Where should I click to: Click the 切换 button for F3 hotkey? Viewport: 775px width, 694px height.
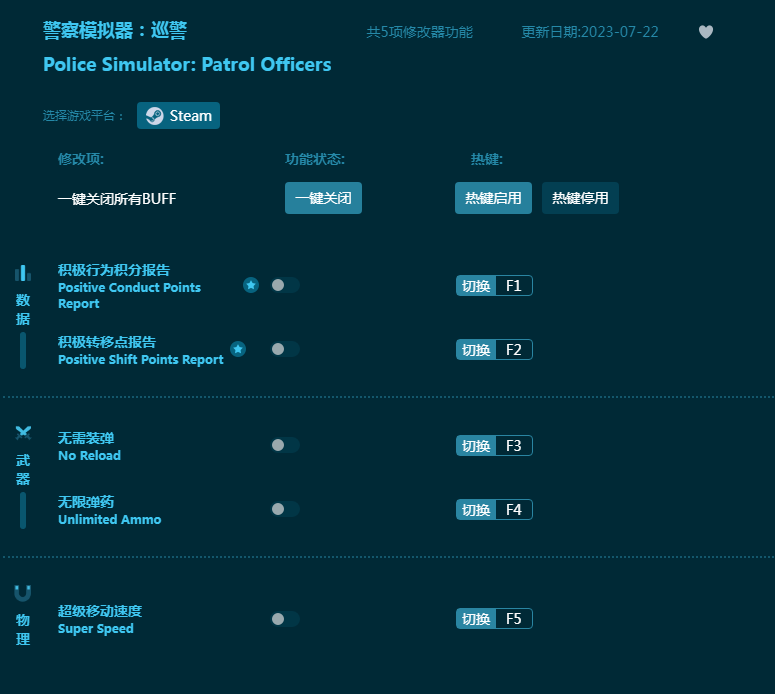point(476,446)
